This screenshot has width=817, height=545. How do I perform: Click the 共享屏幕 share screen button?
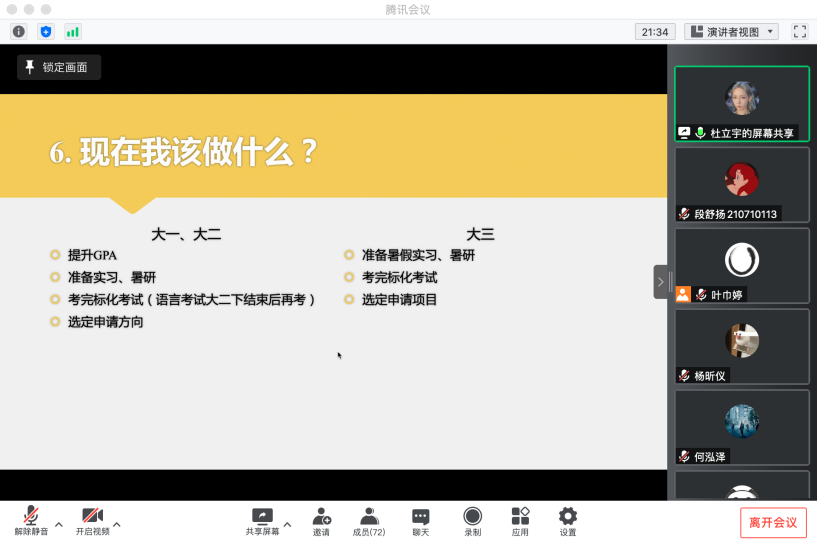[262, 521]
